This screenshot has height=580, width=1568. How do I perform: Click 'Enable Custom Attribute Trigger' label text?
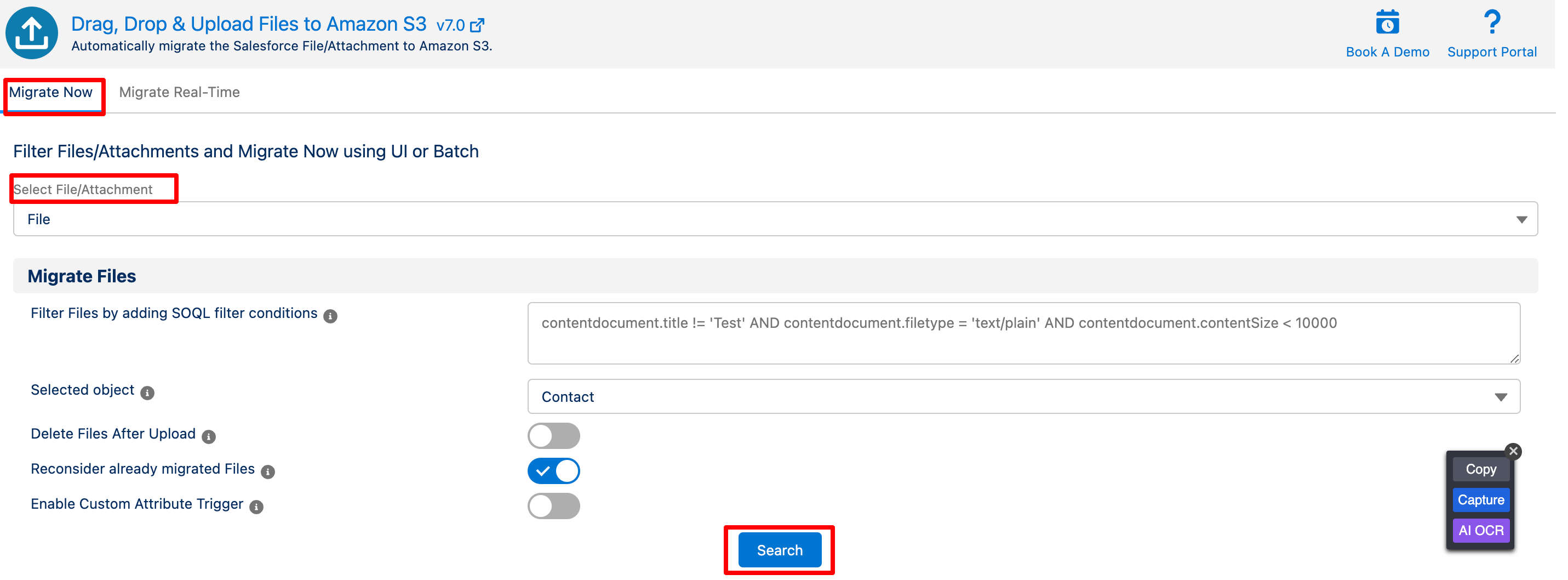(137, 504)
